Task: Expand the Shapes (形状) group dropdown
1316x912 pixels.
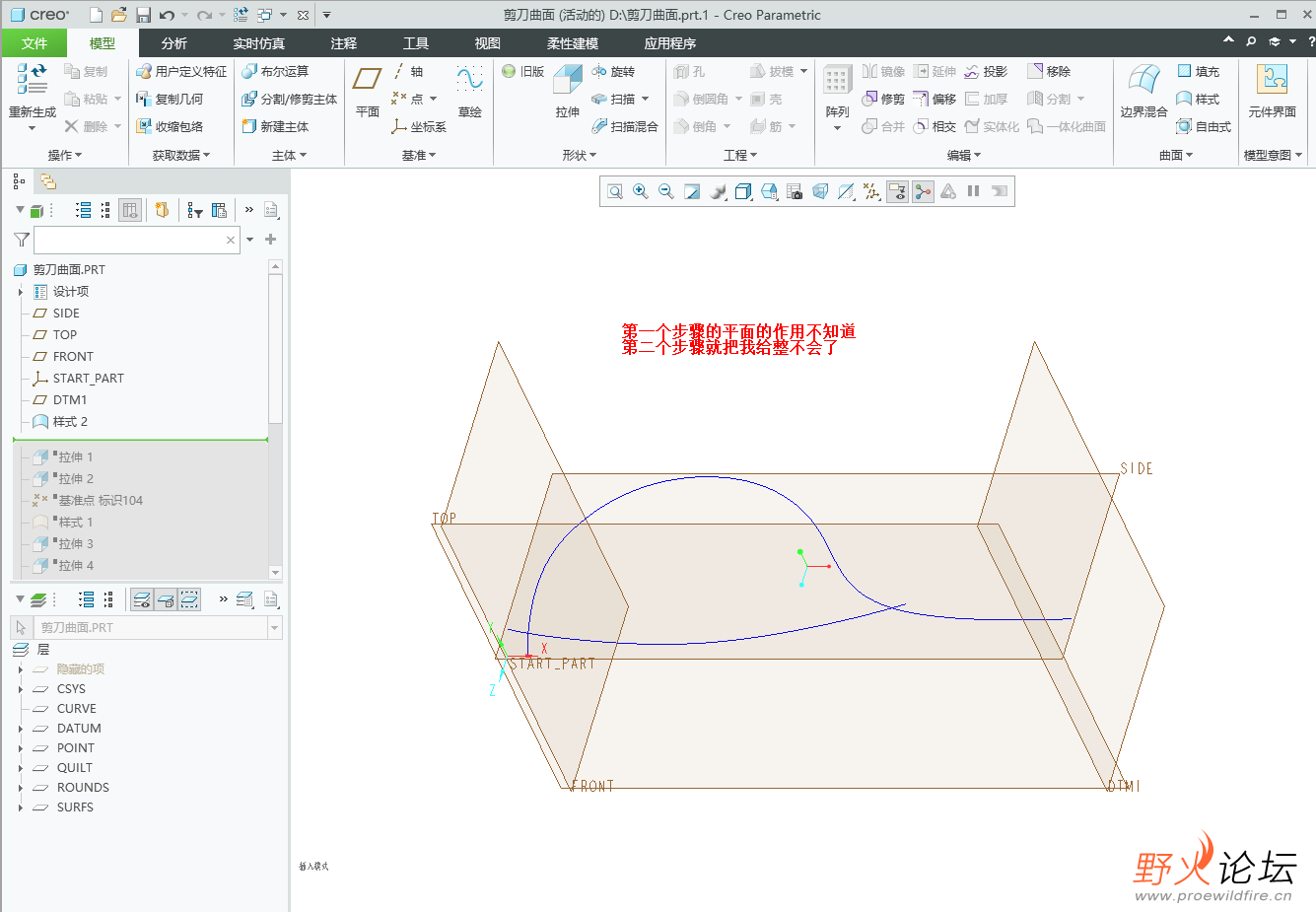Action: (580, 155)
